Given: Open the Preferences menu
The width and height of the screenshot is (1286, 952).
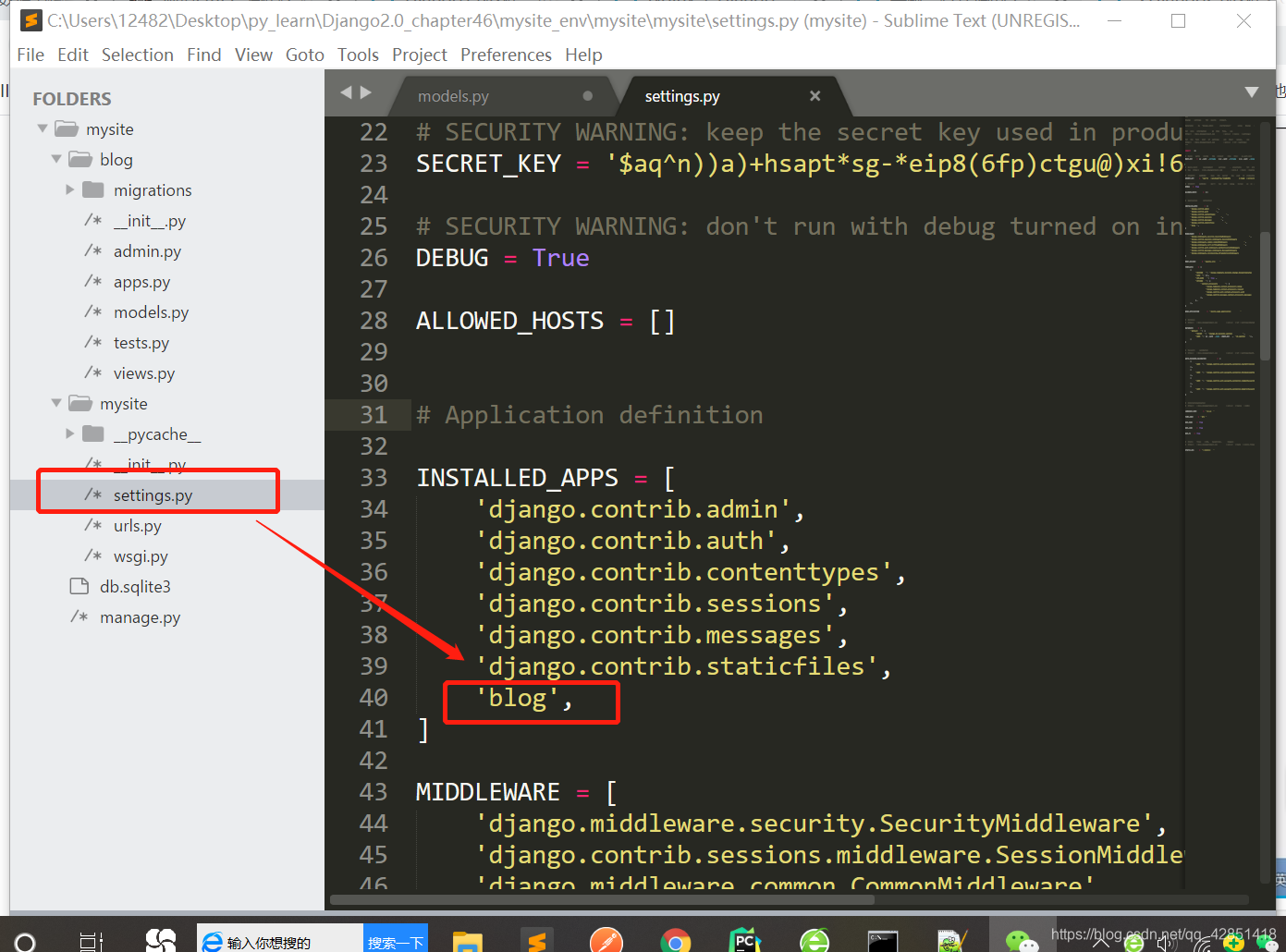Looking at the screenshot, I should pos(506,55).
